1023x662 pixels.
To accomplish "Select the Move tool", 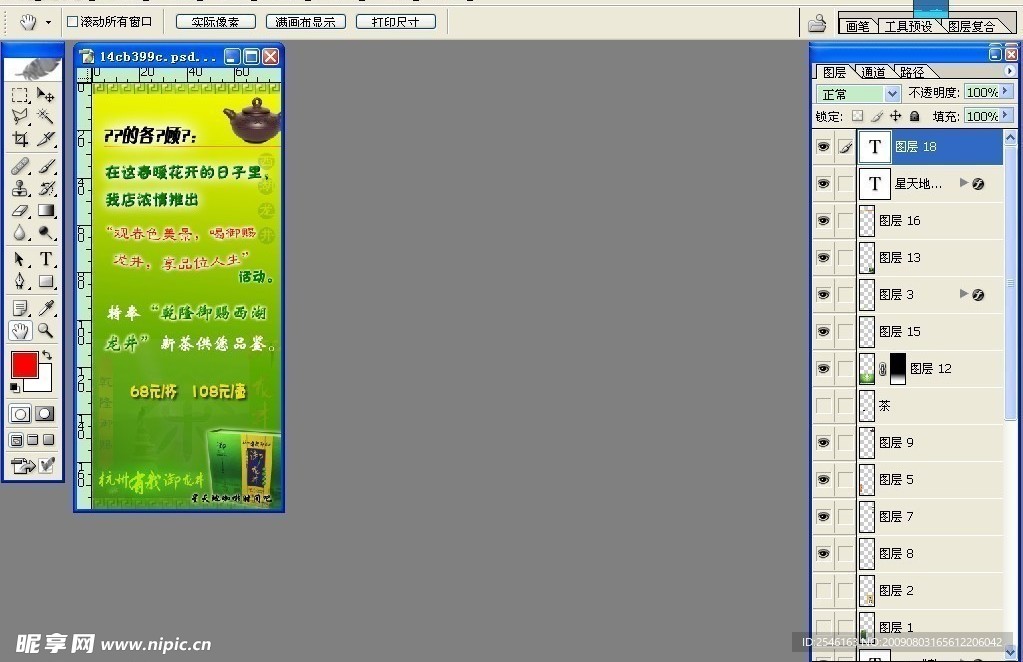I will (46, 96).
